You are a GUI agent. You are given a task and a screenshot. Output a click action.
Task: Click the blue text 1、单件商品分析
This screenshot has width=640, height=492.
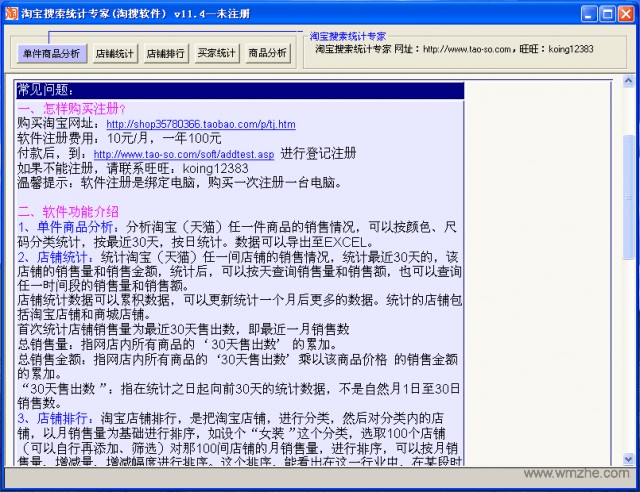coord(69,227)
